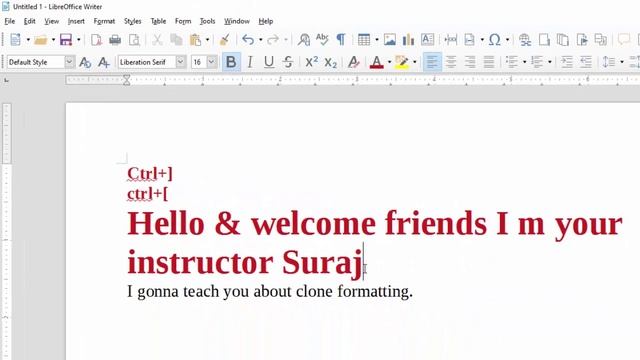Insert a chart
Viewport: 640px width, 360px height.
[408, 40]
